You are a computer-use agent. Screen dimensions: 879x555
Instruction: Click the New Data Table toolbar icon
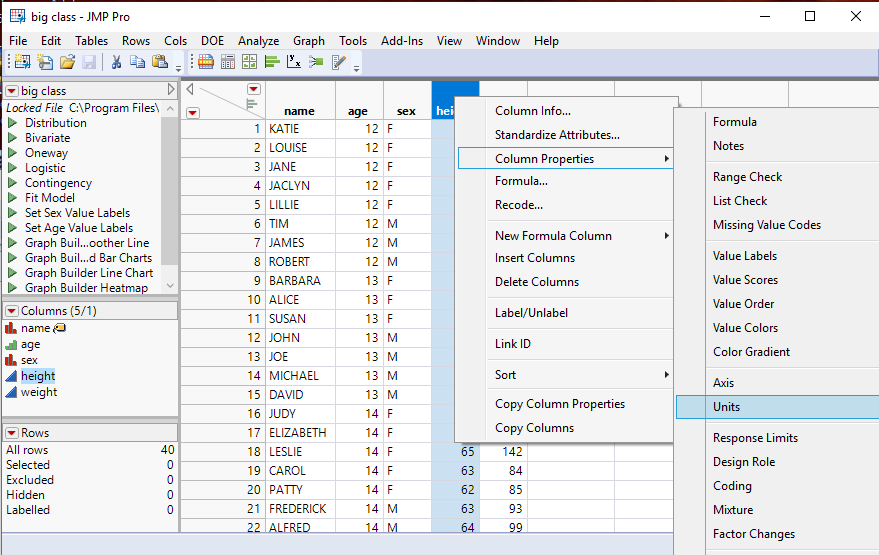pos(22,62)
